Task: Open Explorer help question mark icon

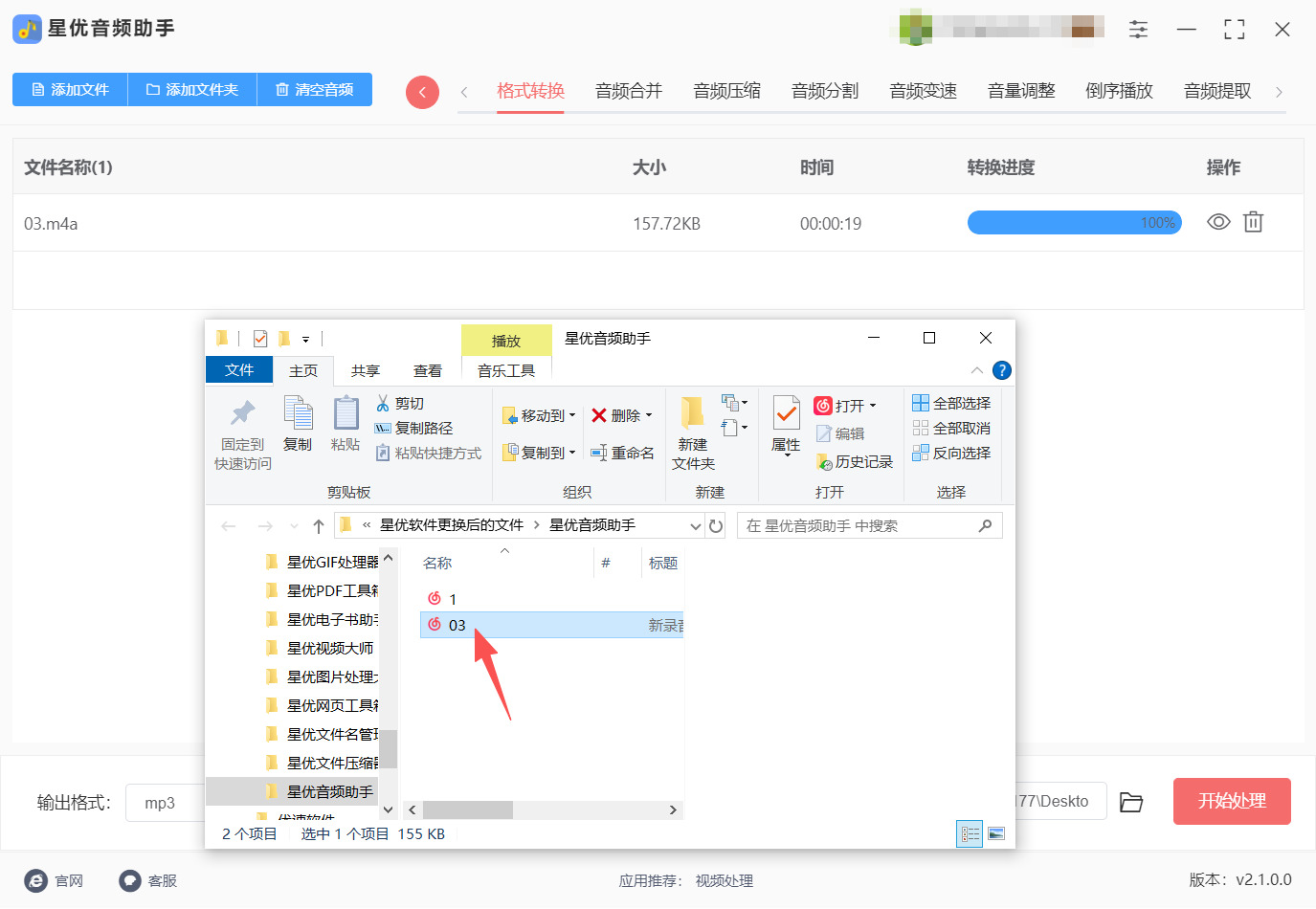Action: pos(1002,370)
